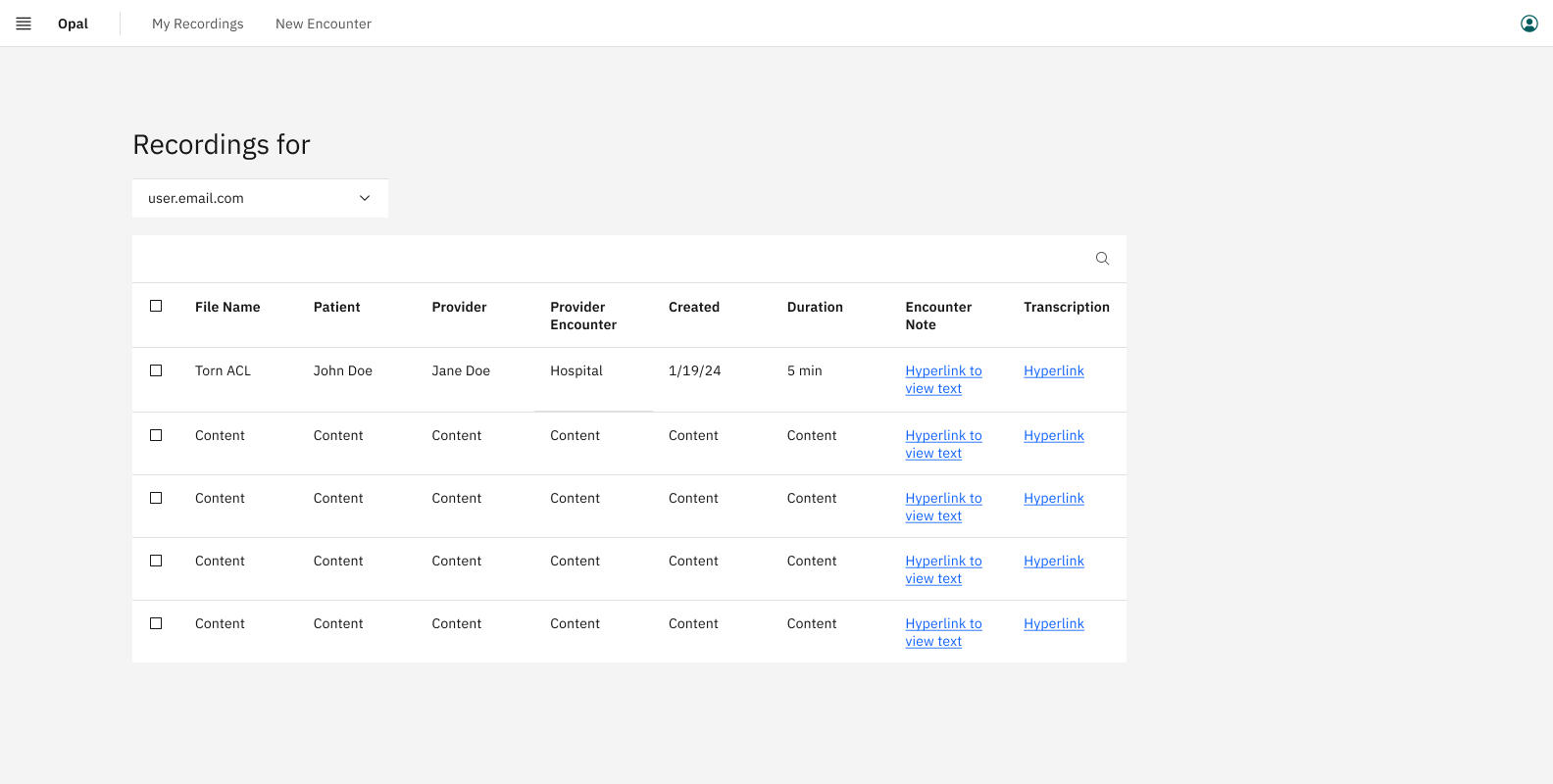Open Torn ACL encounter note hyperlink
Screen dimensions: 1553x784
pyautogui.click(x=943, y=379)
